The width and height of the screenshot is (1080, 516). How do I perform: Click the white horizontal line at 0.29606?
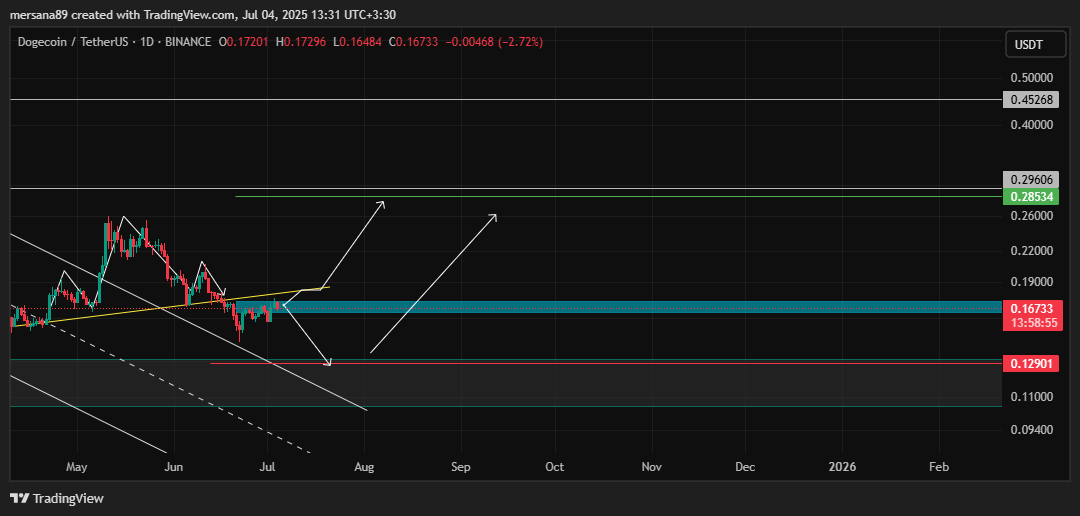pos(506,188)
